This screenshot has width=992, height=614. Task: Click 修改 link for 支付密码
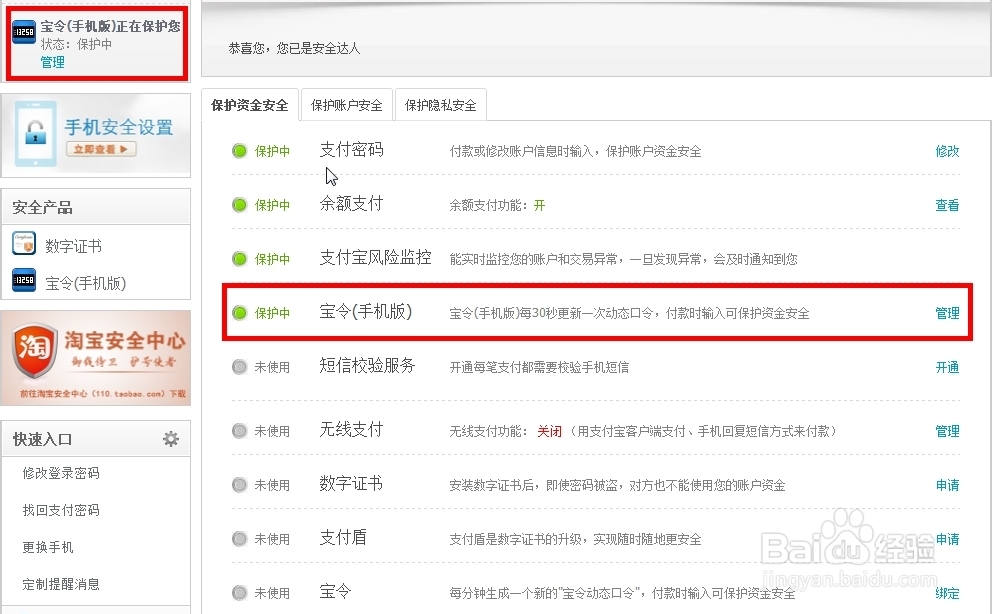point(947,151)
